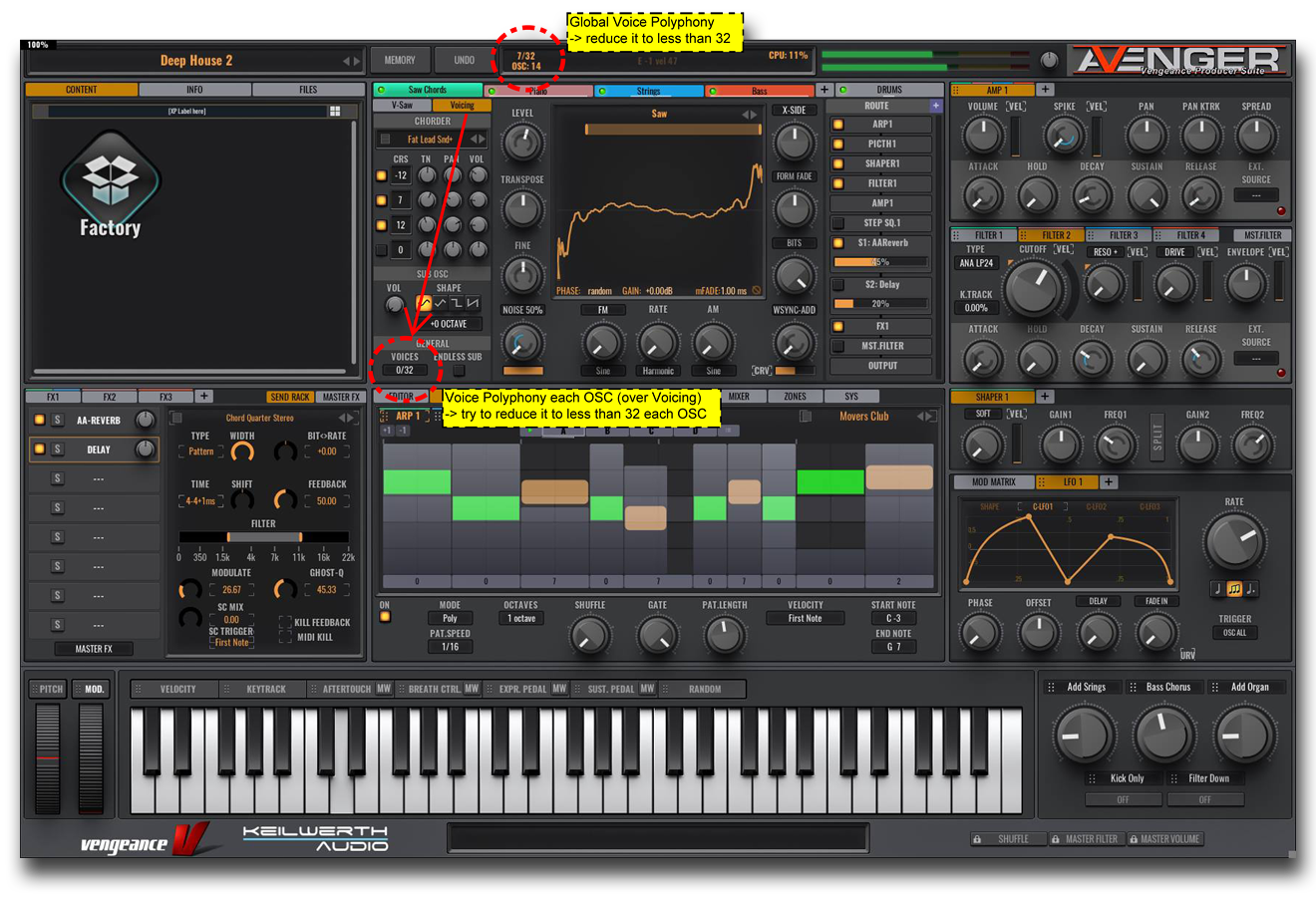Toggle the ARP1 route enable LED
Image resolution: width=1316 pixels, height=897 pixels.
(x=838, y=125)
